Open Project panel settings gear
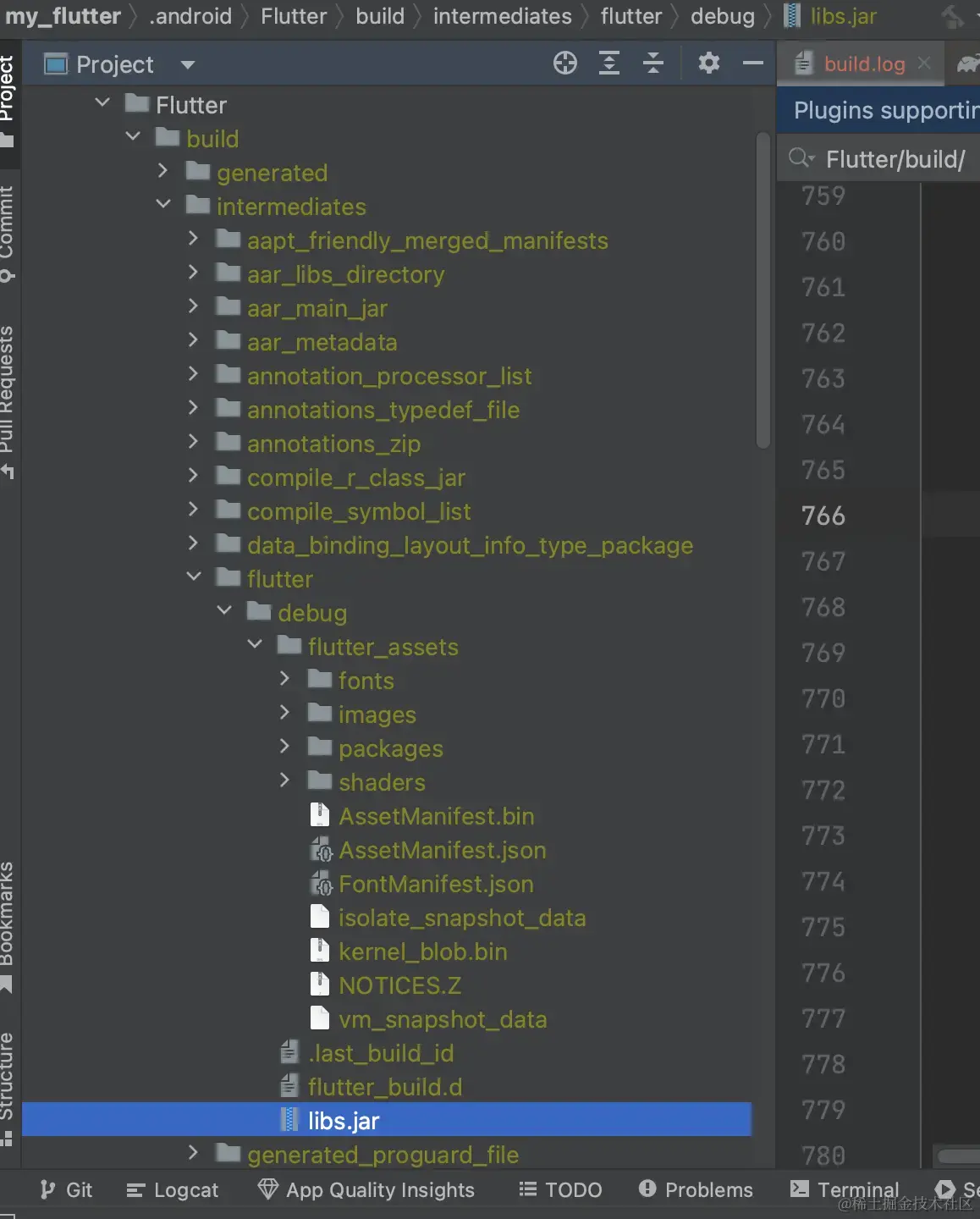Screen dimensions: 980x1219 point(709,63)
